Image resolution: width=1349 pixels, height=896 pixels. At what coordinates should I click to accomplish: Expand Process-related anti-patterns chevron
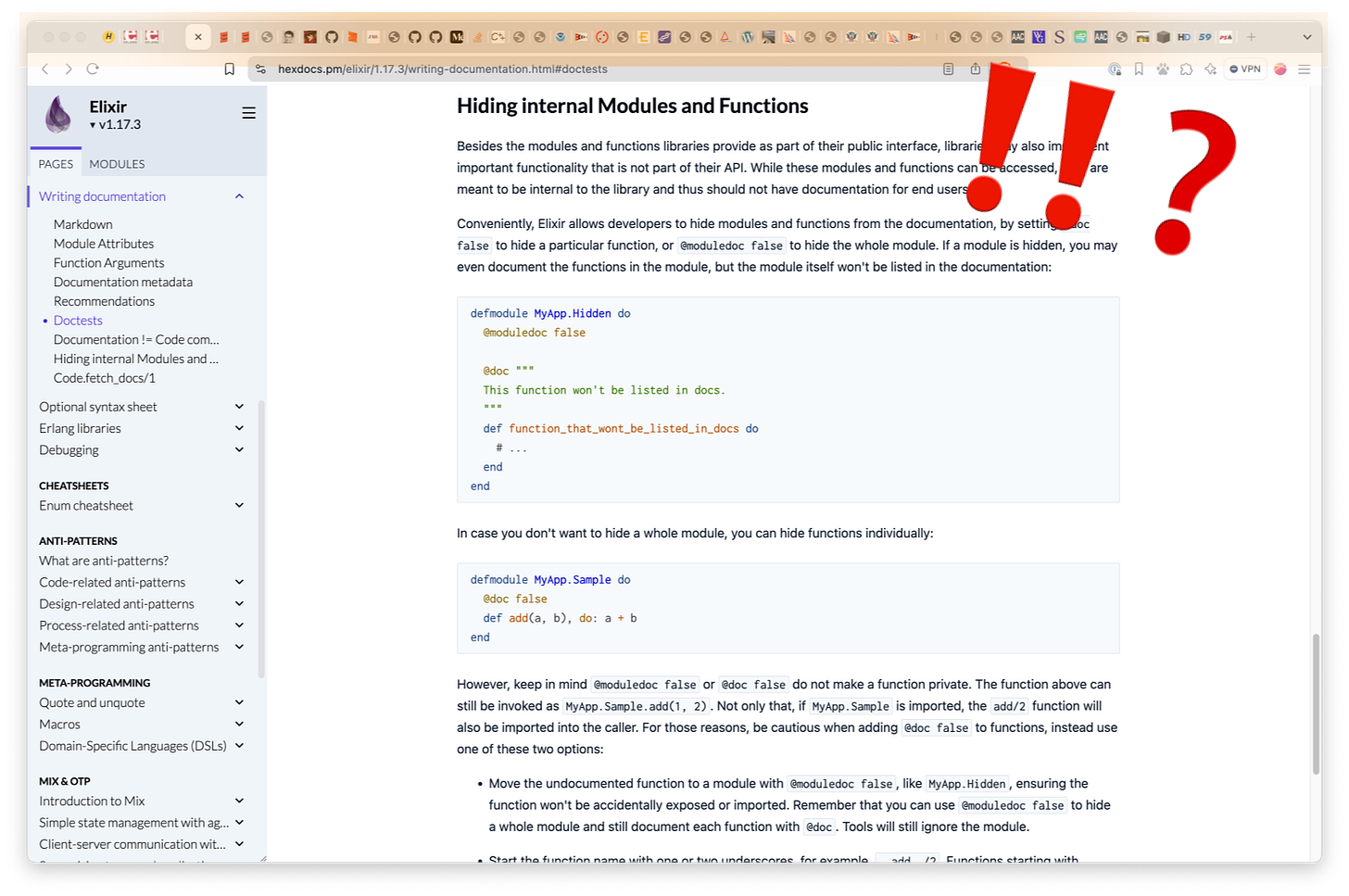tap(239, 625)
